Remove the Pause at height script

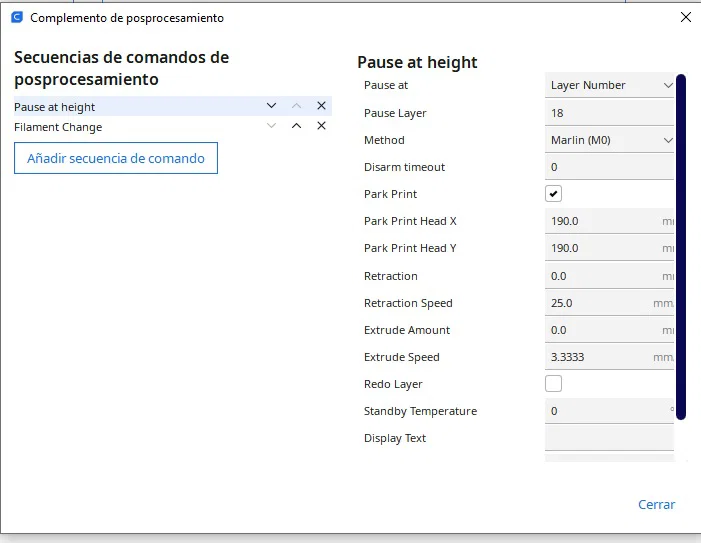coord(321,106)
